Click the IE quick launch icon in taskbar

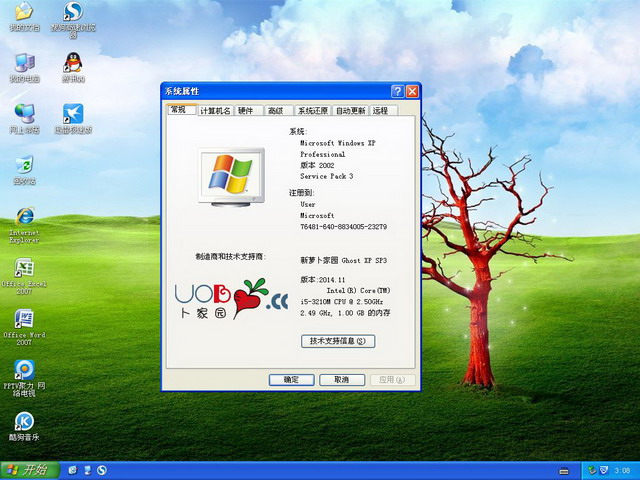[x=73, y=470]
